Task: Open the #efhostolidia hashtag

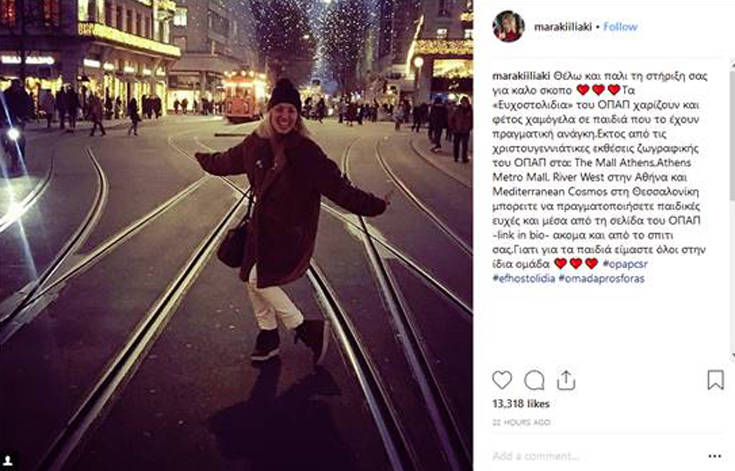Action: click(524, 278)
